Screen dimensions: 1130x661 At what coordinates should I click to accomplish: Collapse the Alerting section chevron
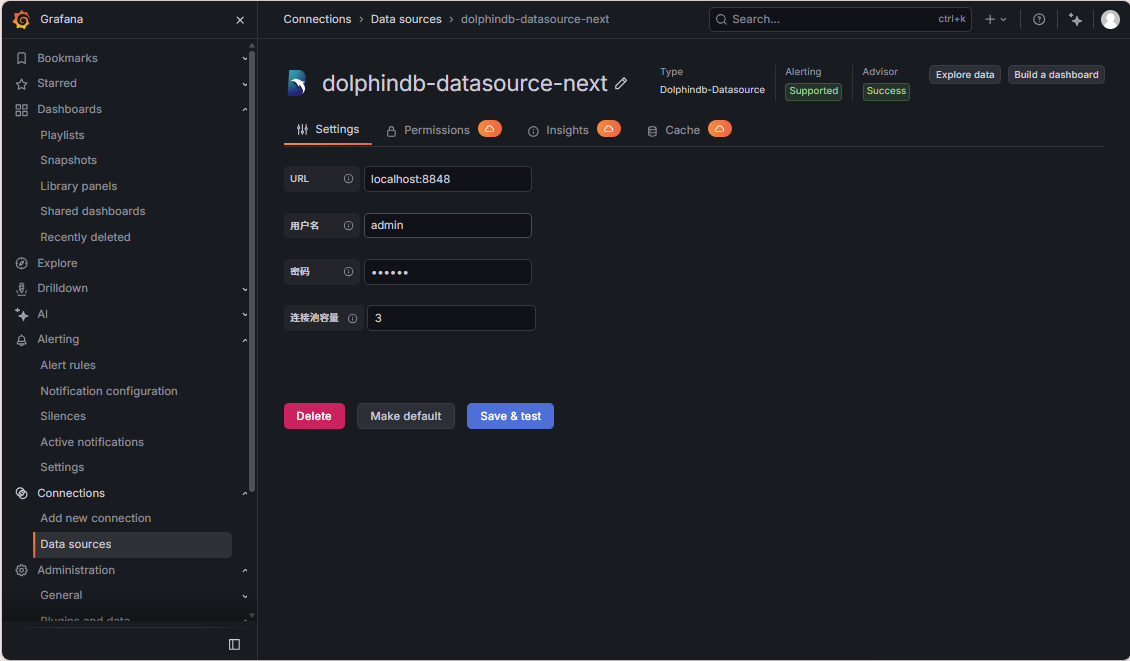pos(244,340)
